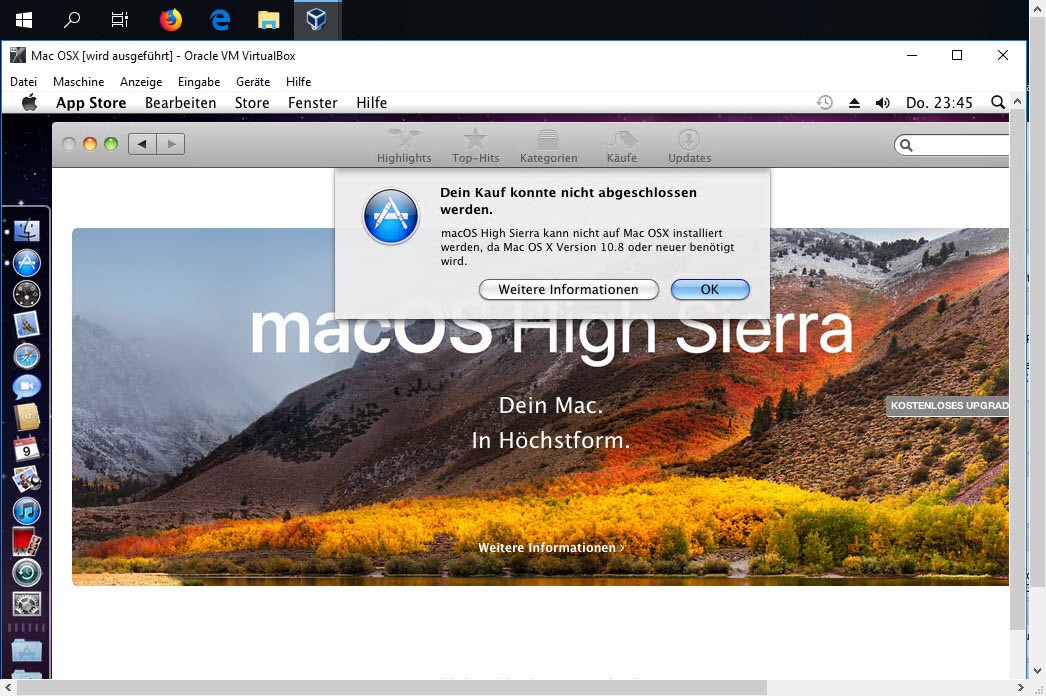
Task: Open File Explorer from taskbar
Action: coord(268,20)
